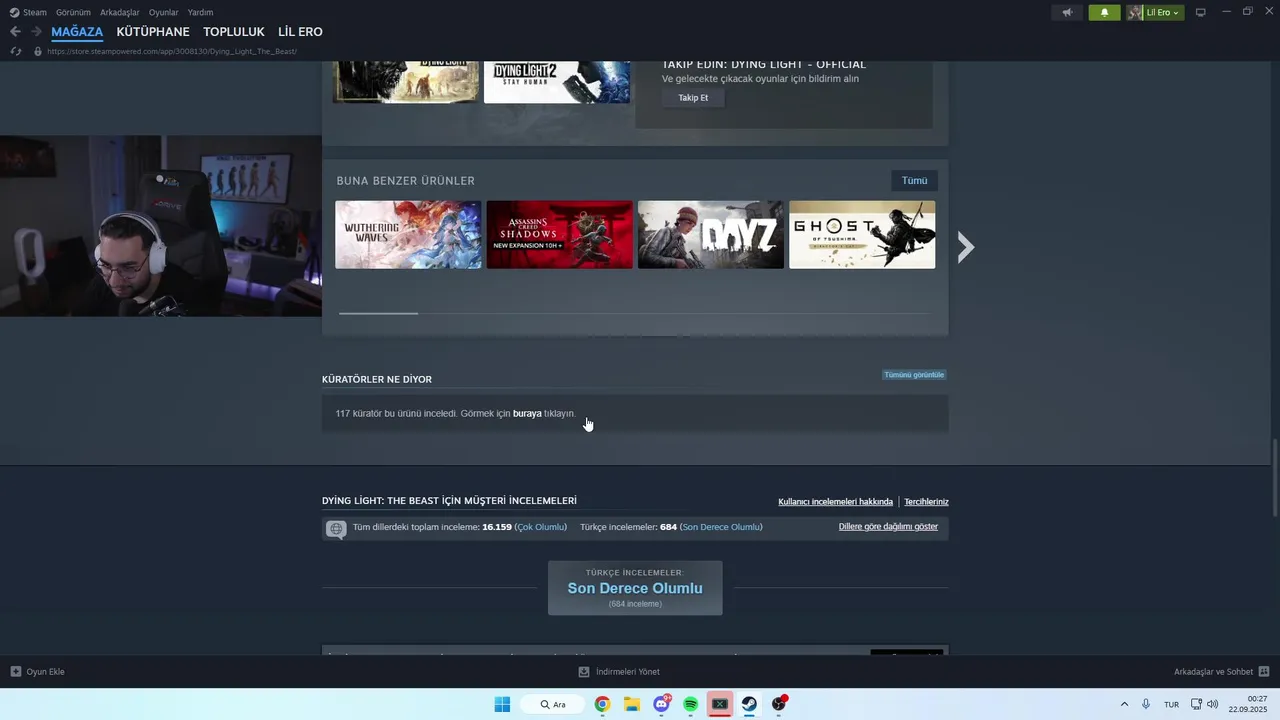Switch to the MAĞAZA tab
This screenshot has height=720, width=1280.
tap(77, 32)
